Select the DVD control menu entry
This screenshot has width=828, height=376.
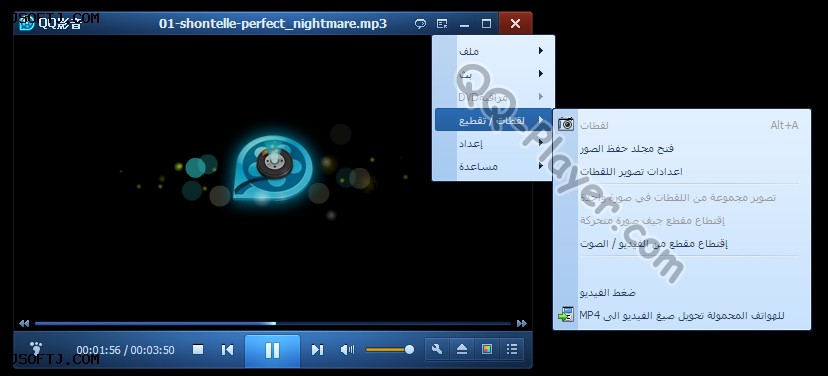(493, 97)
